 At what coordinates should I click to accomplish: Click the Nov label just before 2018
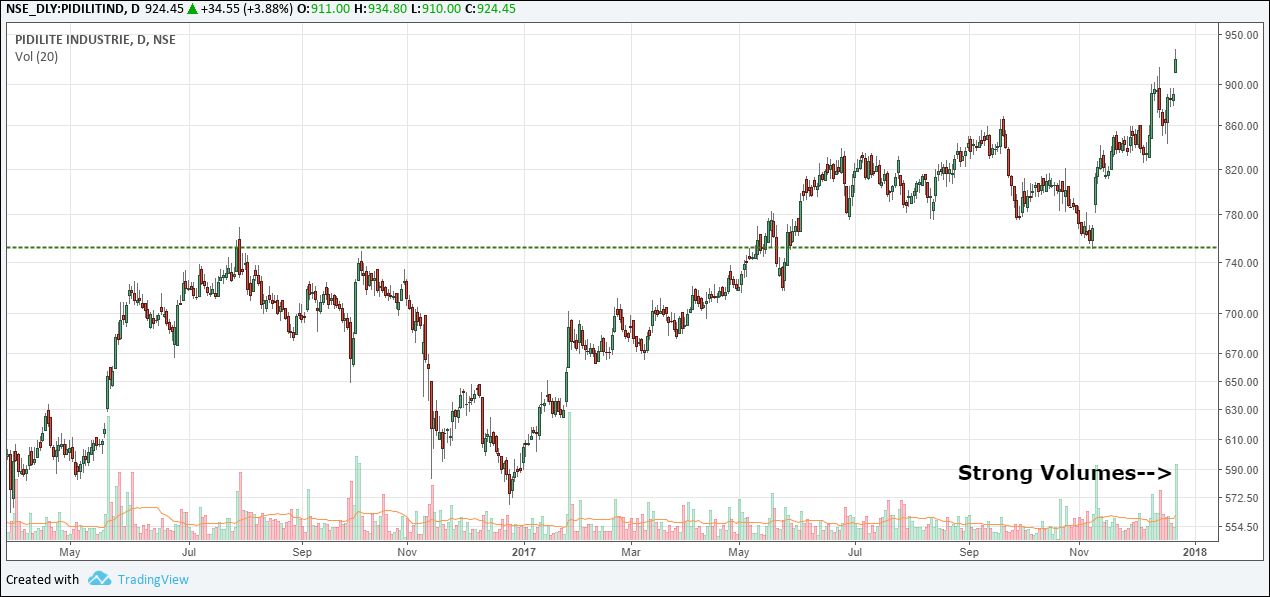pyautogui.click(x=1079, y=551)
